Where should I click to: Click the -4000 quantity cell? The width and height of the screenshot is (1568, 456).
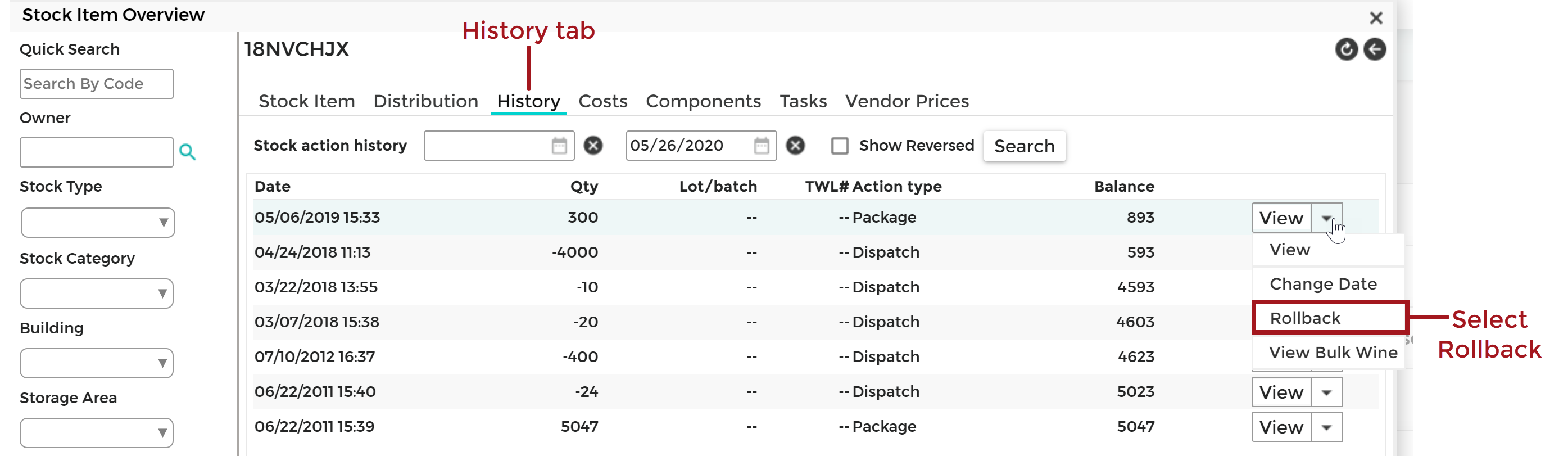click(x=574, y=252)
